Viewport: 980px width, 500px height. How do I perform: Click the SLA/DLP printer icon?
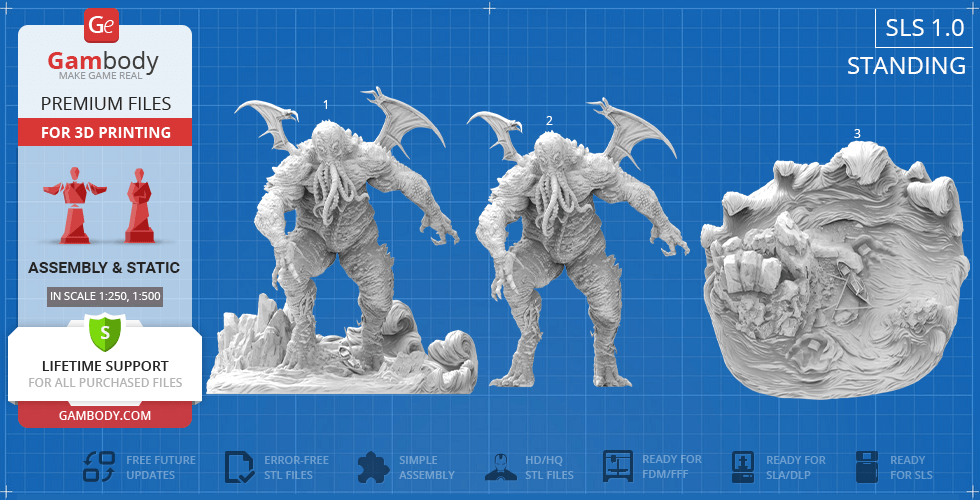tap(744, 467)
